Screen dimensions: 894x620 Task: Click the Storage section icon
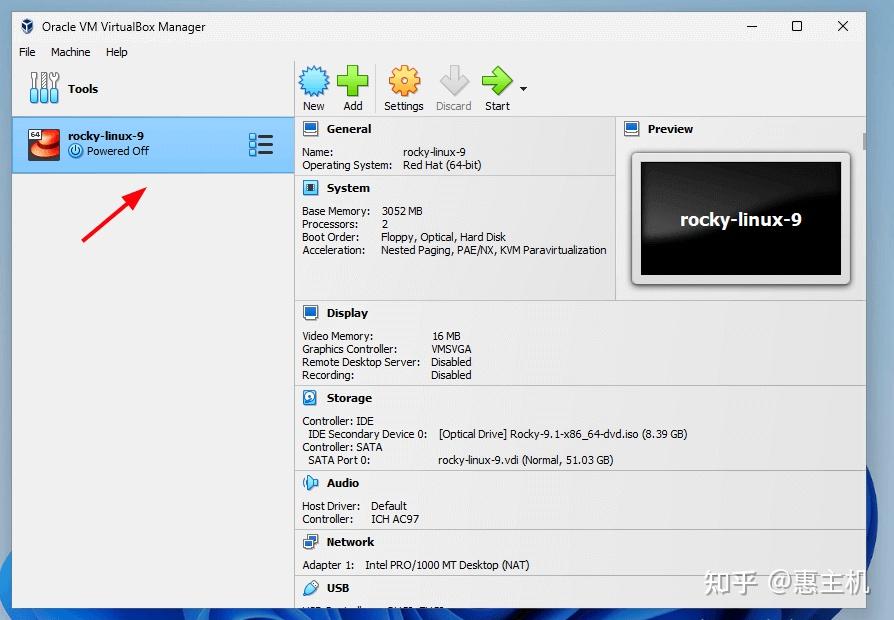(310, 397)
